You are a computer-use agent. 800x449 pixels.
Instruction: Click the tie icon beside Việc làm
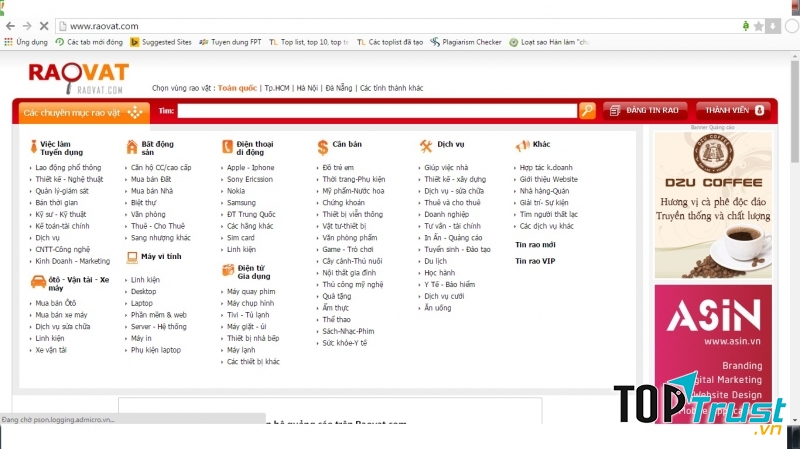point(32,145)
